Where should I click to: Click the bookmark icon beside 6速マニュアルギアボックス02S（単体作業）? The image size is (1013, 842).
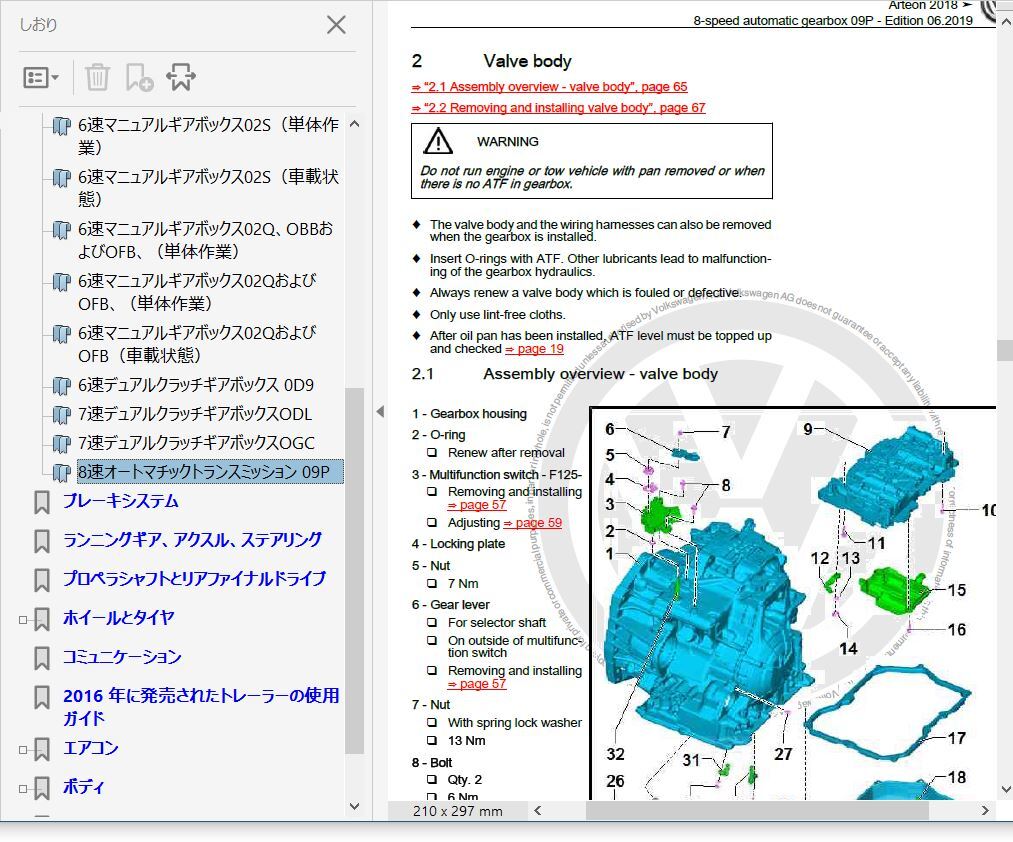tap(61, 125)
